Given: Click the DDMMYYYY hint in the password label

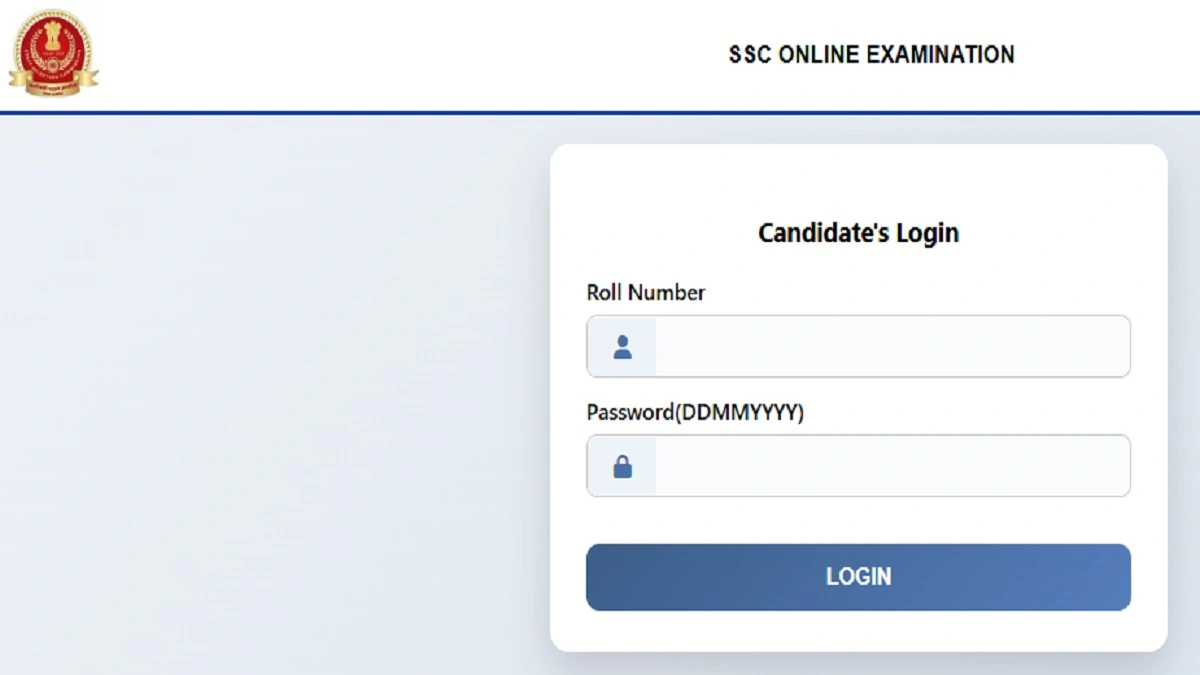Looking at the screenshot, I should [x=740, y=412].
